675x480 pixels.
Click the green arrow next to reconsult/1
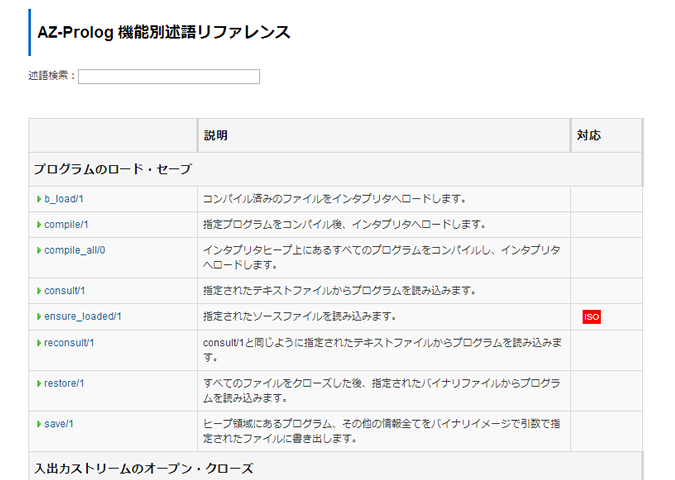(x=39, y=343)
